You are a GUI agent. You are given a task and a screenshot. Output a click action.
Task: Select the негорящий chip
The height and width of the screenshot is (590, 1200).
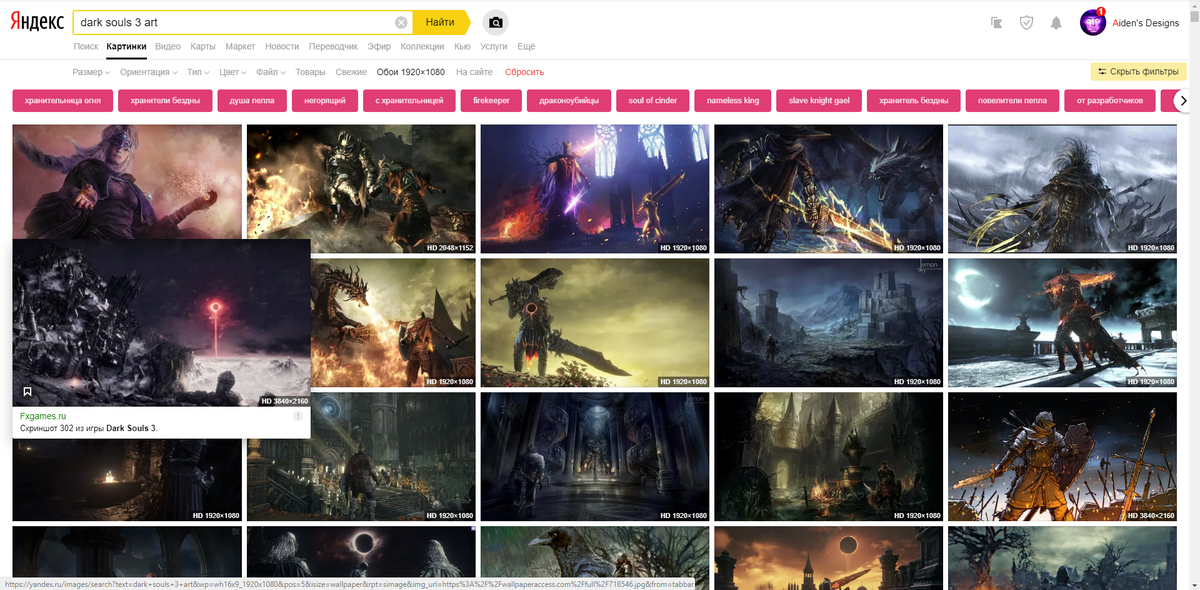click(x=325, y=100)
